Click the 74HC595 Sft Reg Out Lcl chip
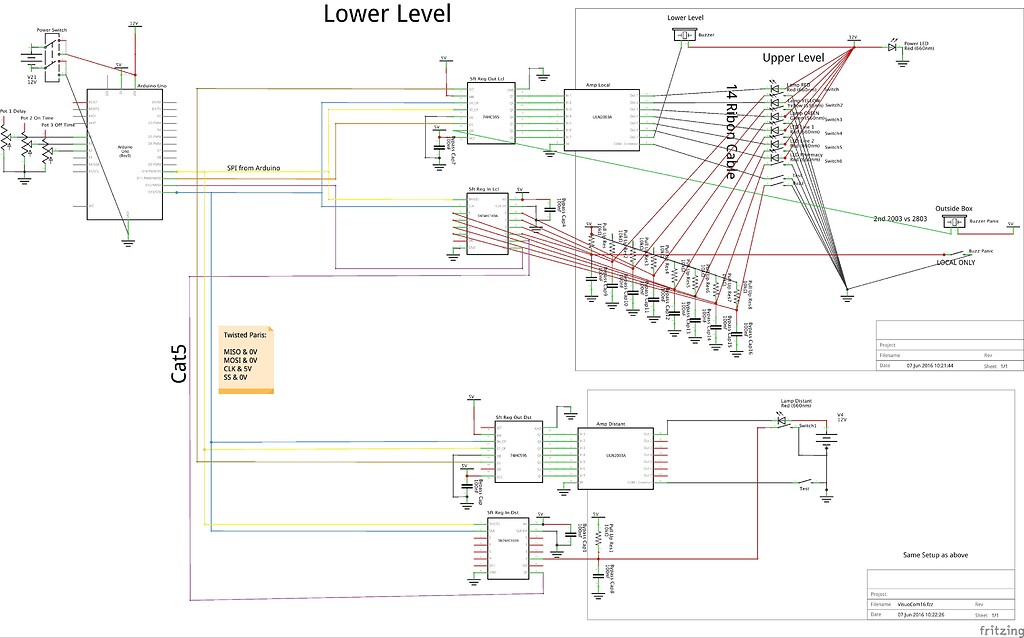This screenshot has height=638, width=1024. point(490,113)
